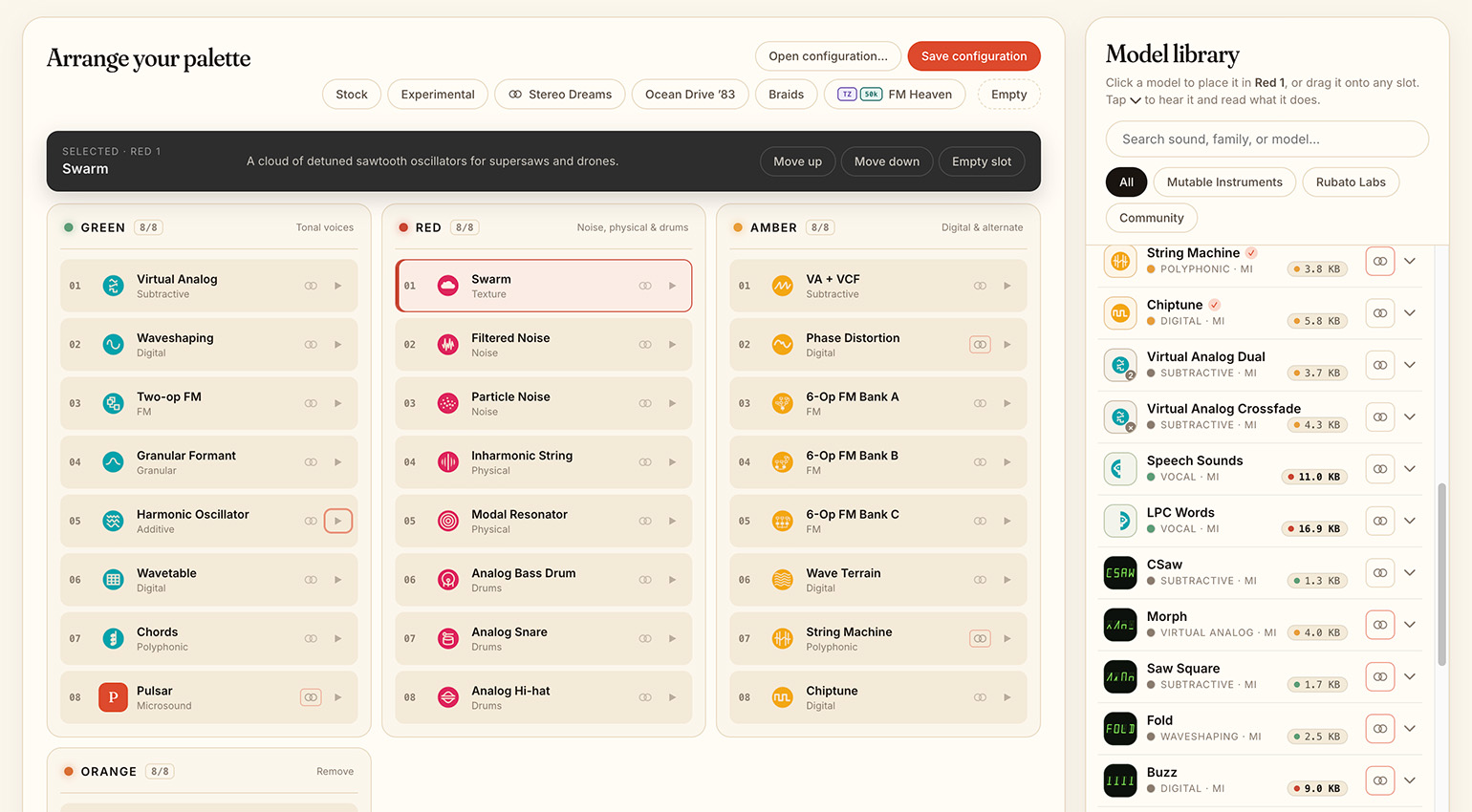Click the VA + VCF icon

tap(782, 286)
